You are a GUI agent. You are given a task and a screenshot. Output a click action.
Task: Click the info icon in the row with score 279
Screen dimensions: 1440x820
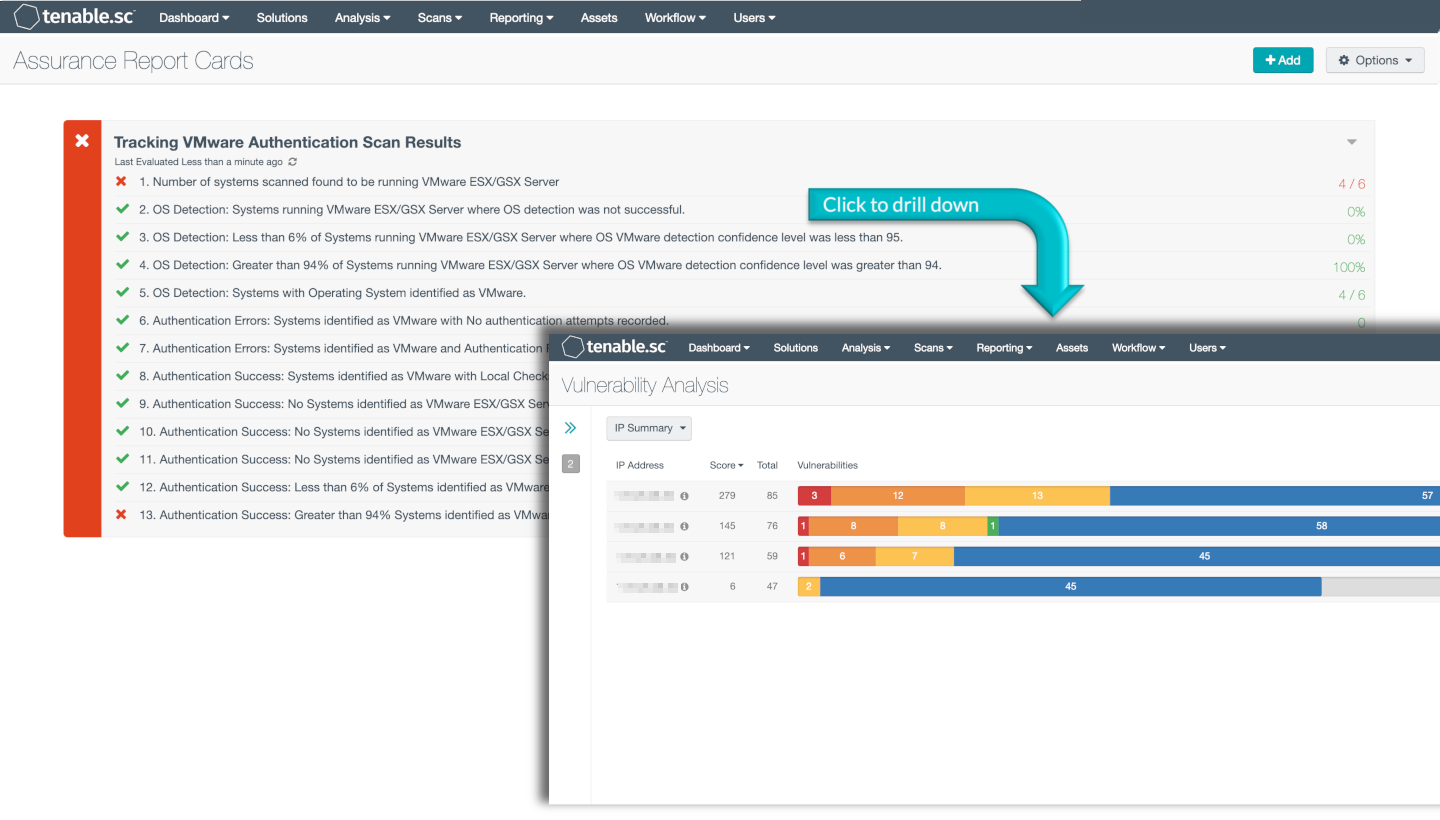(x=684, y=496)
